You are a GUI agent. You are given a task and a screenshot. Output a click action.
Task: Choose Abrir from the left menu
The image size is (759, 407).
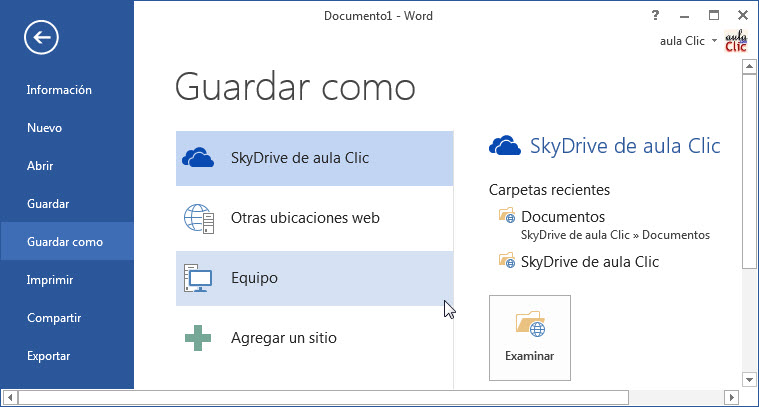(40, 166)
